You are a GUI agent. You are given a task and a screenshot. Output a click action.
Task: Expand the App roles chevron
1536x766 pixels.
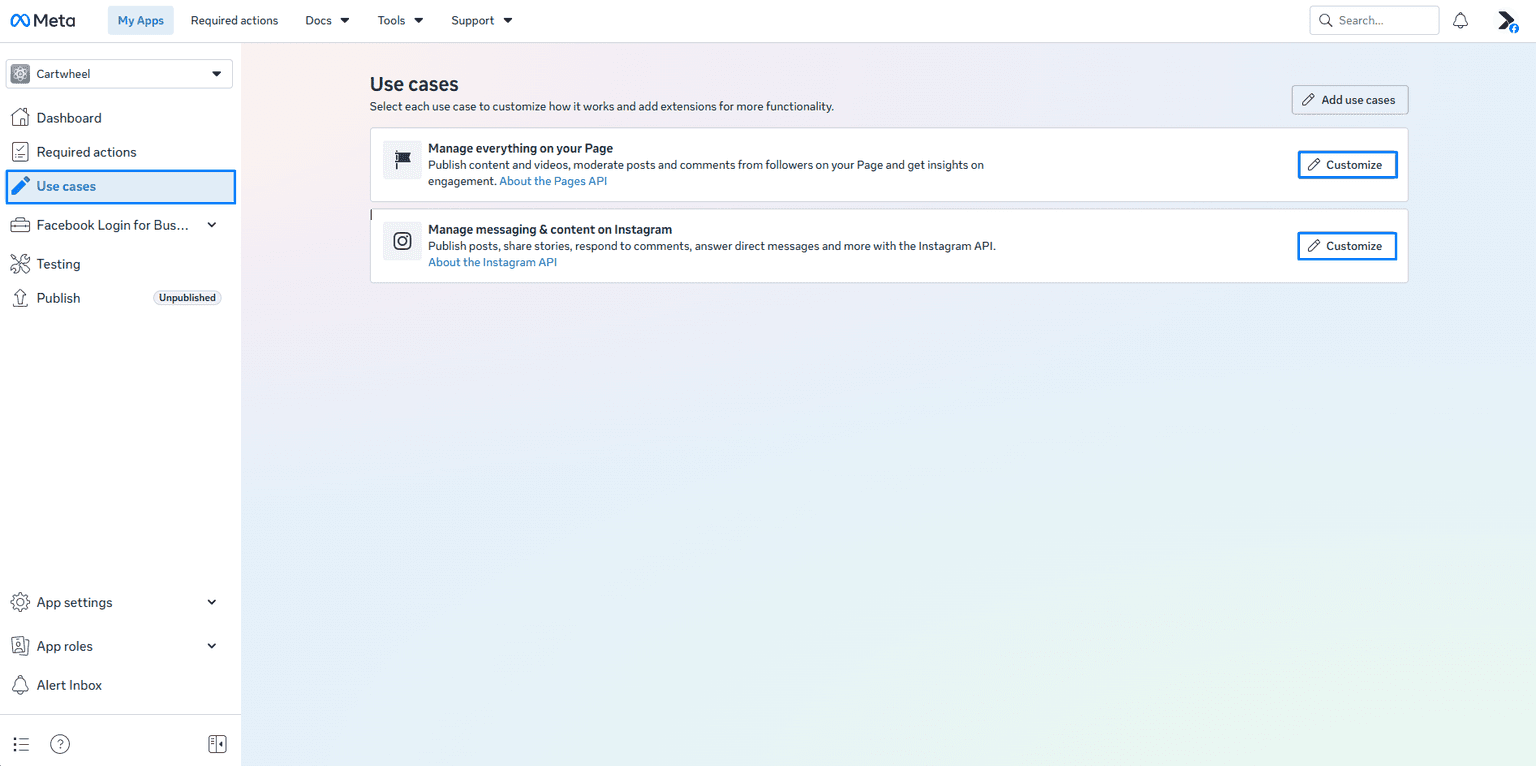point(212,646)
